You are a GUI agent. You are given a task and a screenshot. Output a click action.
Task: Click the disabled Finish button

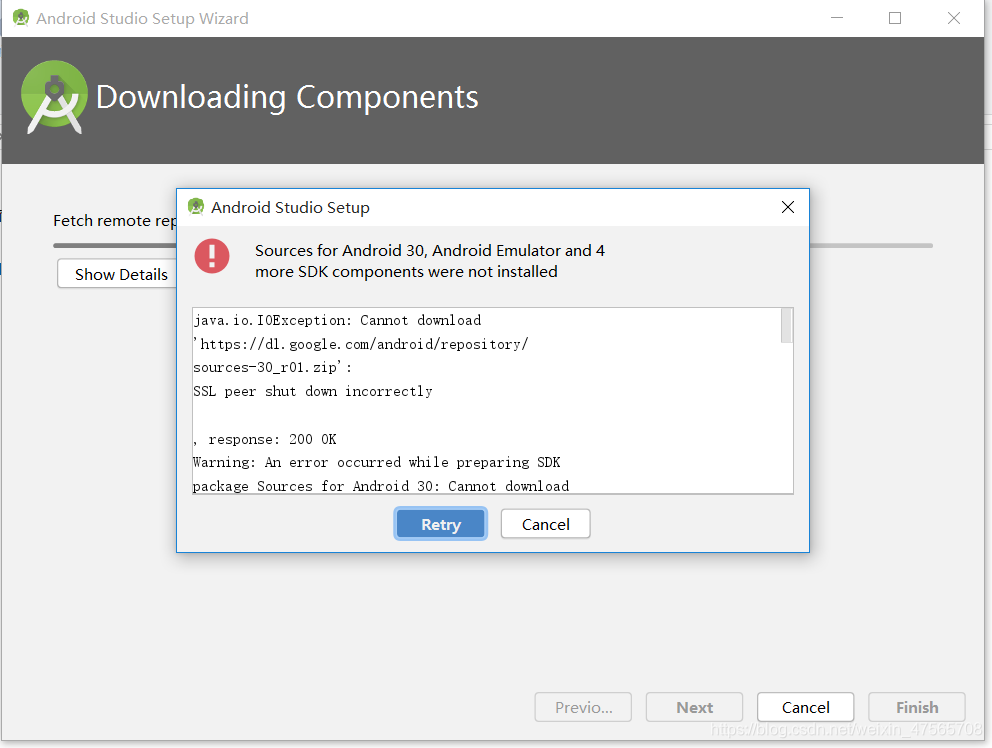(x=917, y=707)
